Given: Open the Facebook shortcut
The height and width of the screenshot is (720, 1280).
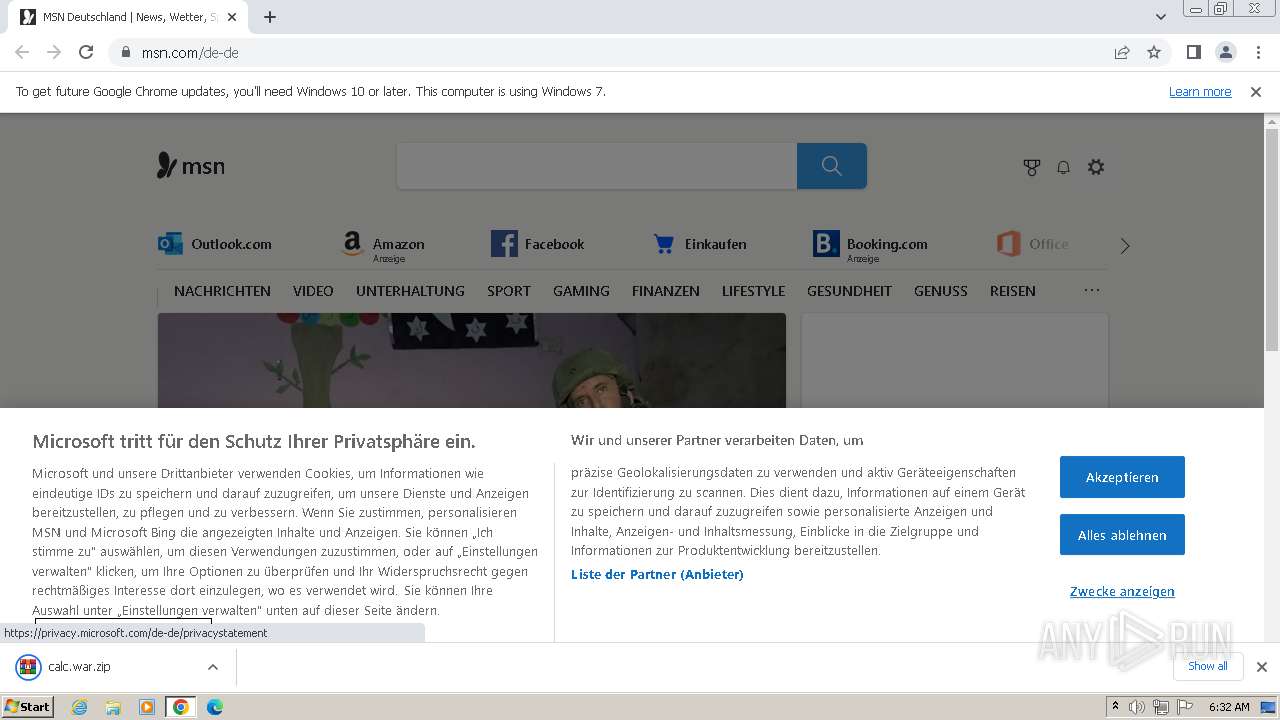Looking at the screenshot, I should coord(538,244).
